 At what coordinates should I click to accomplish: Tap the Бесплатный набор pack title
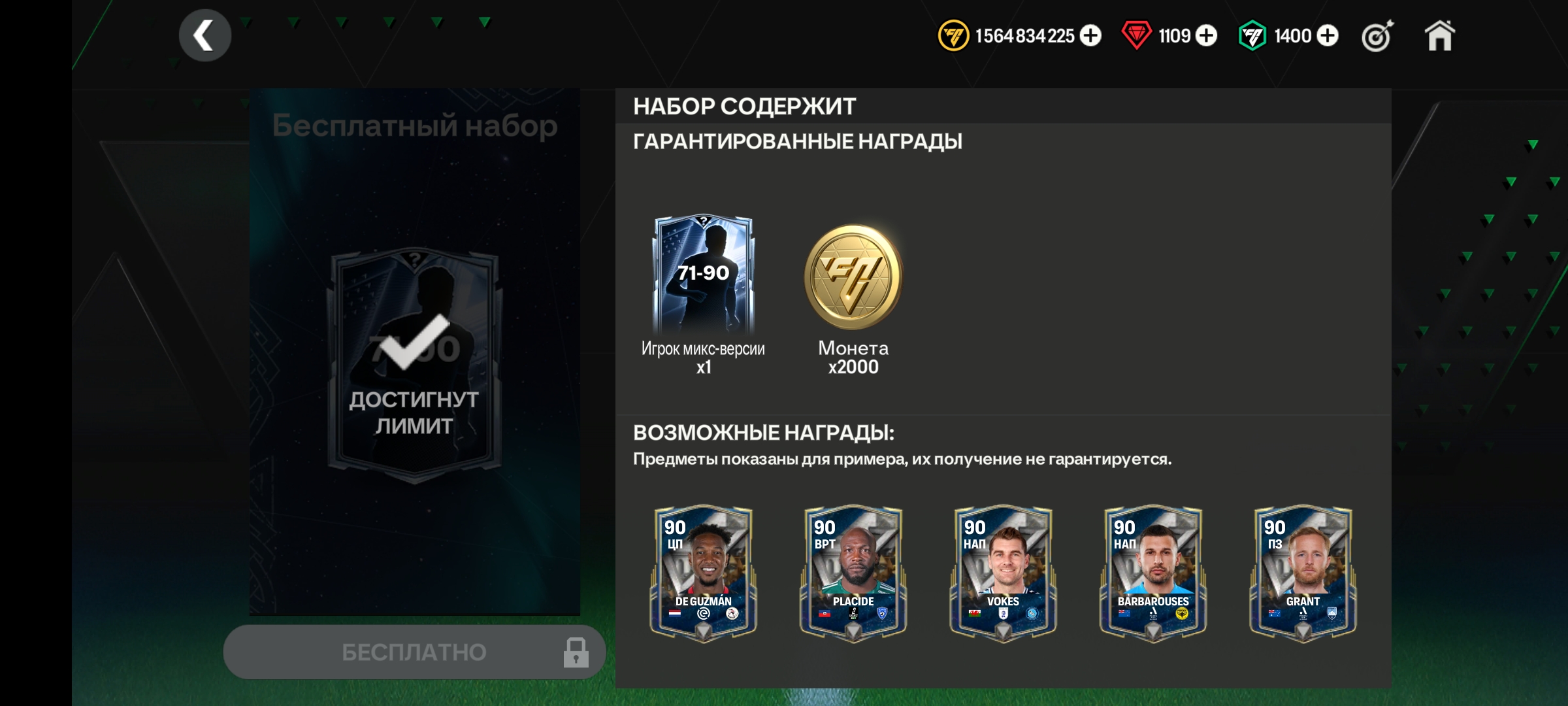pyautogui.click(x=414, y=126)
